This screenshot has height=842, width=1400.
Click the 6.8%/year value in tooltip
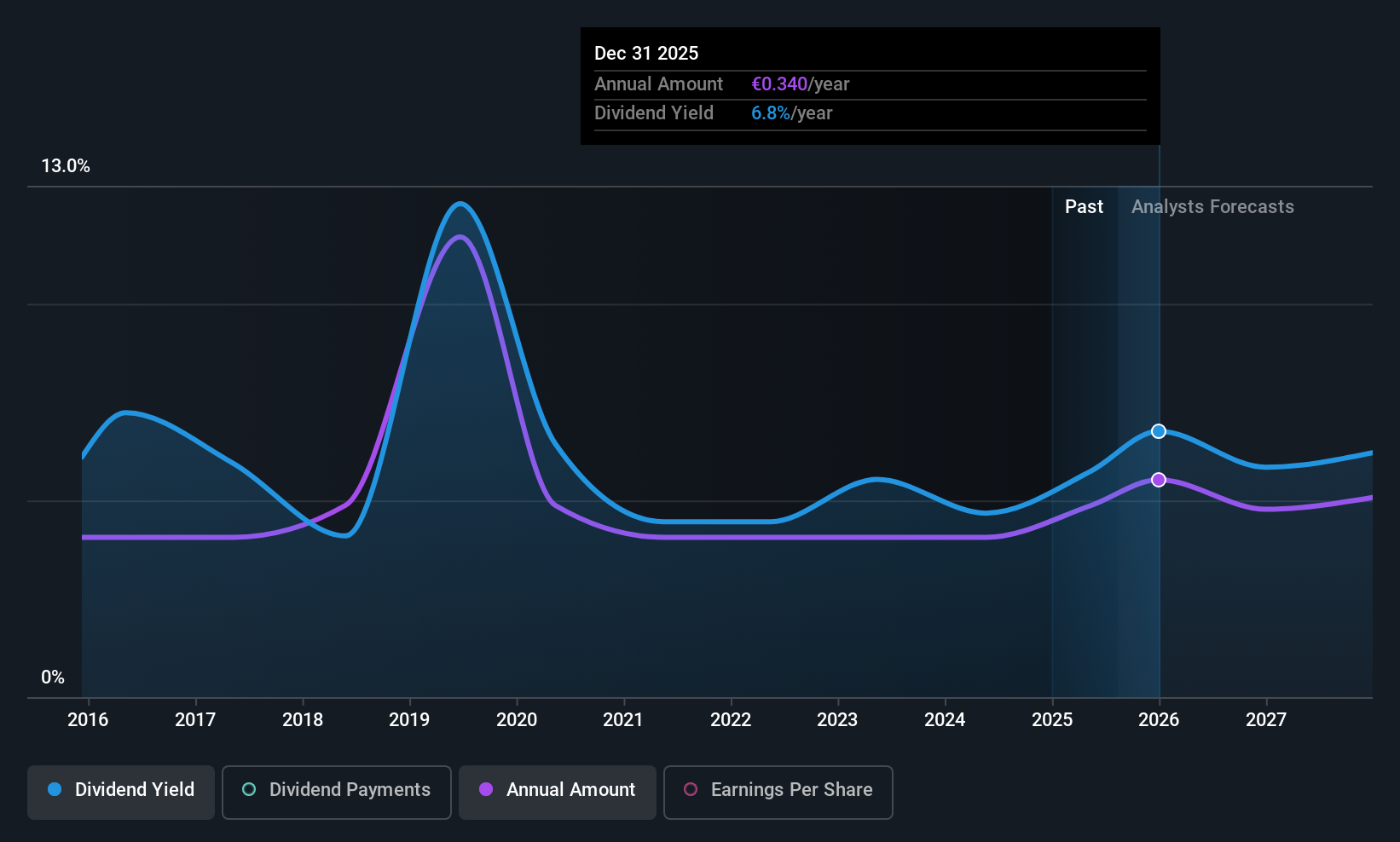791,113
